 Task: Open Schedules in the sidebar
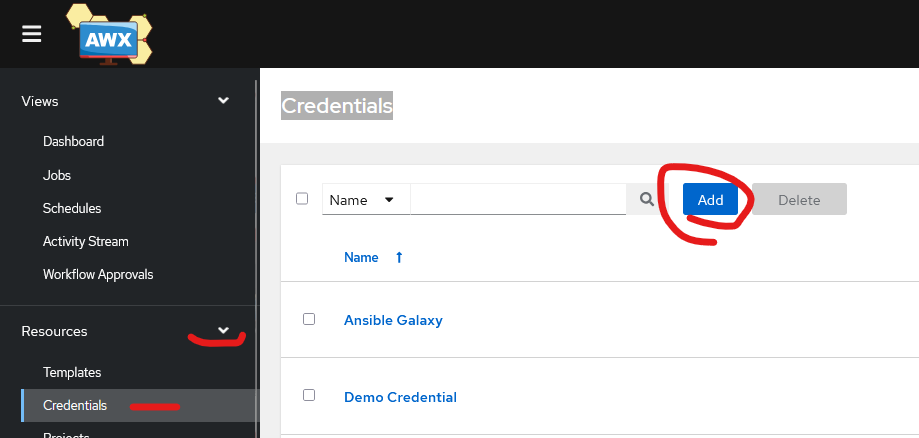click(x=72, y=208)
